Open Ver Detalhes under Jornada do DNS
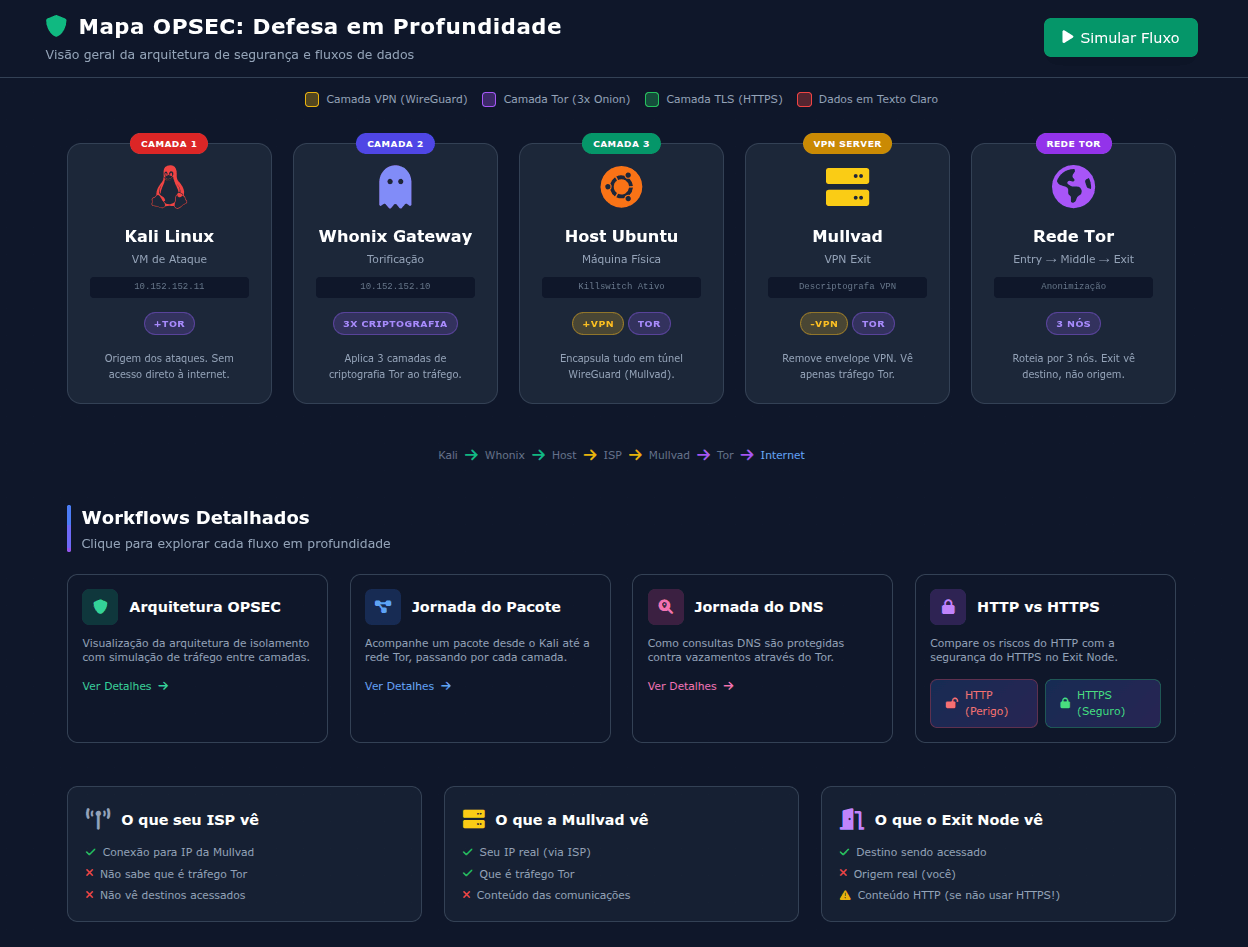 click(x=691, y=686)
